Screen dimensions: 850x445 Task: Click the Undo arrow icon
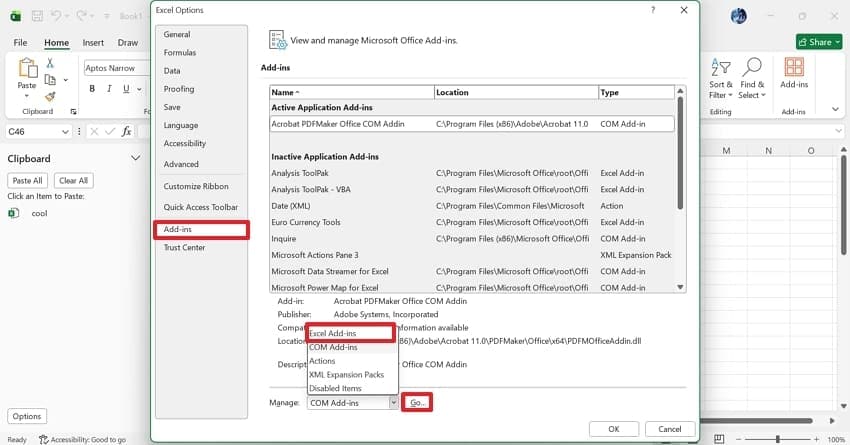(x=56, y=16)
